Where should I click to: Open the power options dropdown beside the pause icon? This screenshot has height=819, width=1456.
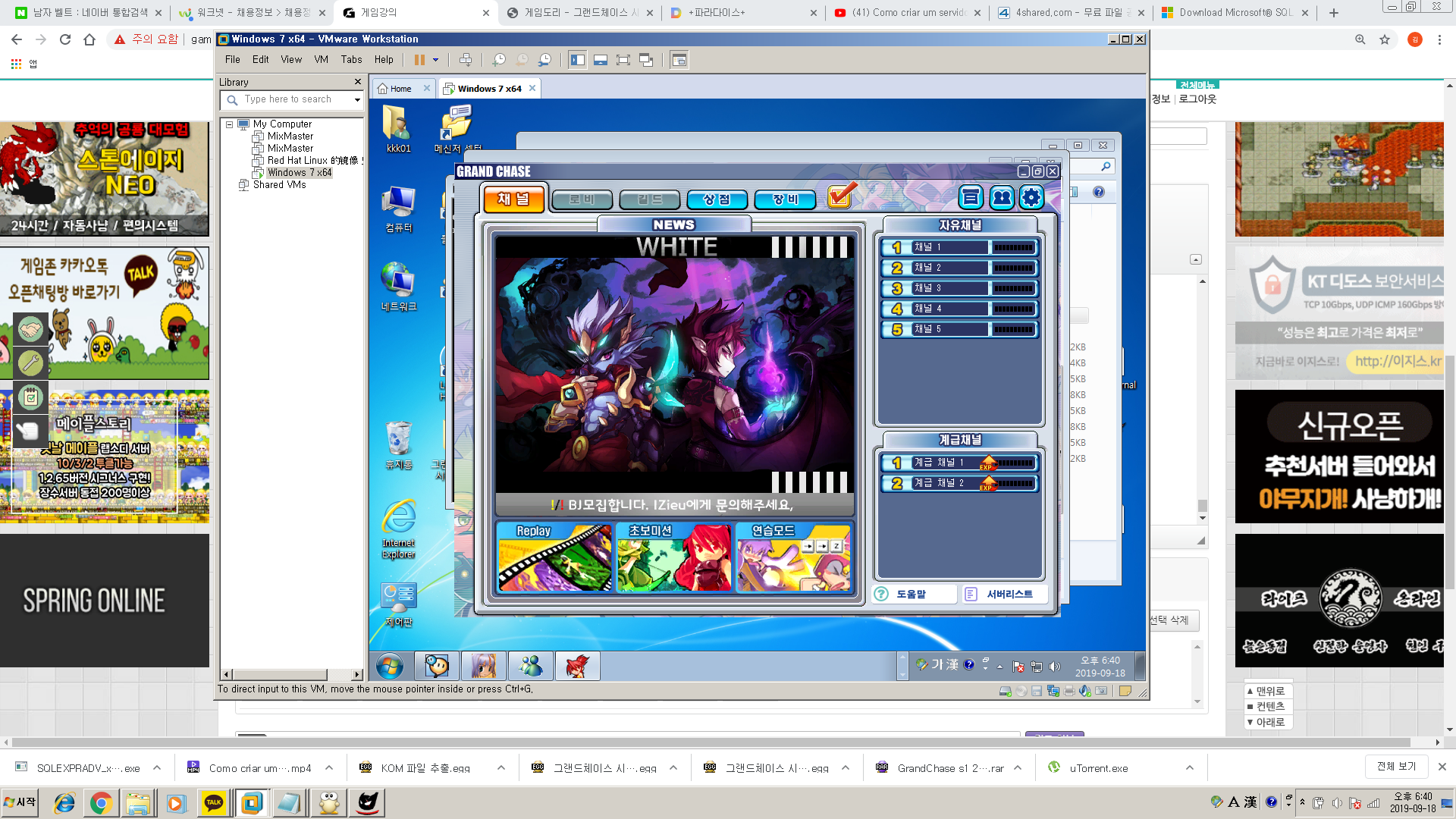435,60
